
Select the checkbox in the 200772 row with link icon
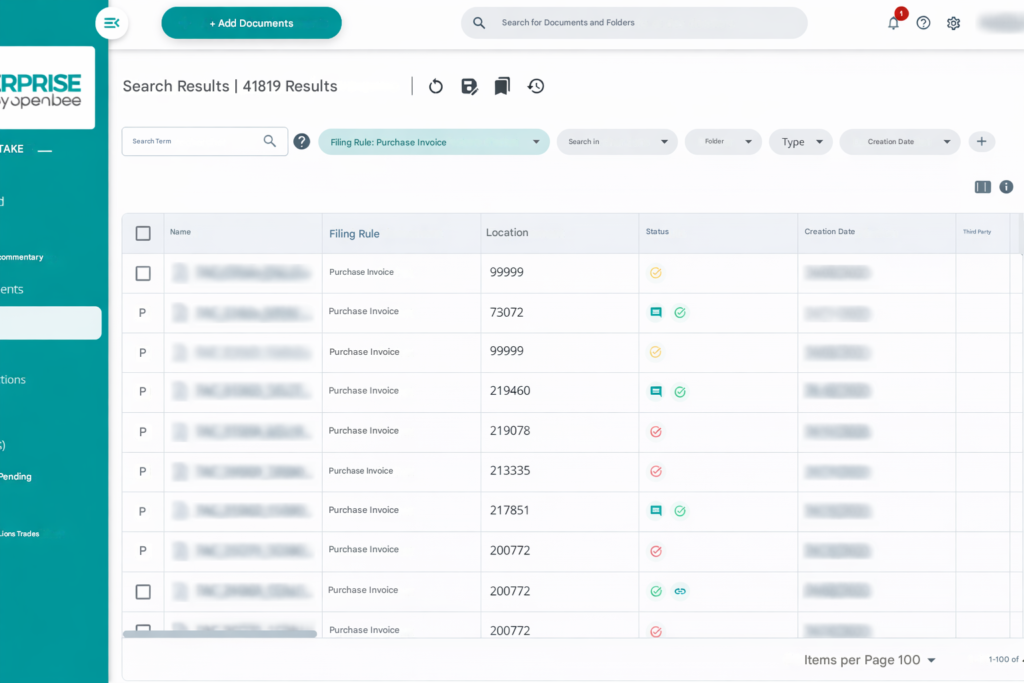point(143,592)
